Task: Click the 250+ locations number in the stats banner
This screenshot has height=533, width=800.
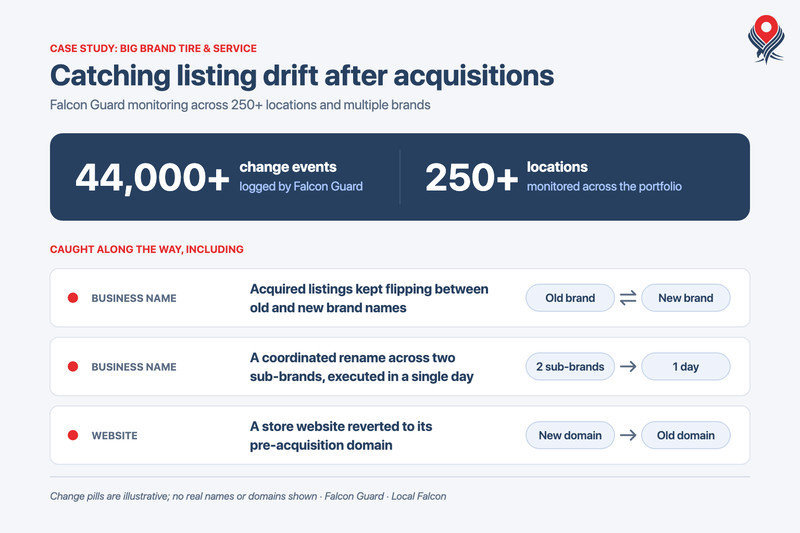Action: click(471, 178)
